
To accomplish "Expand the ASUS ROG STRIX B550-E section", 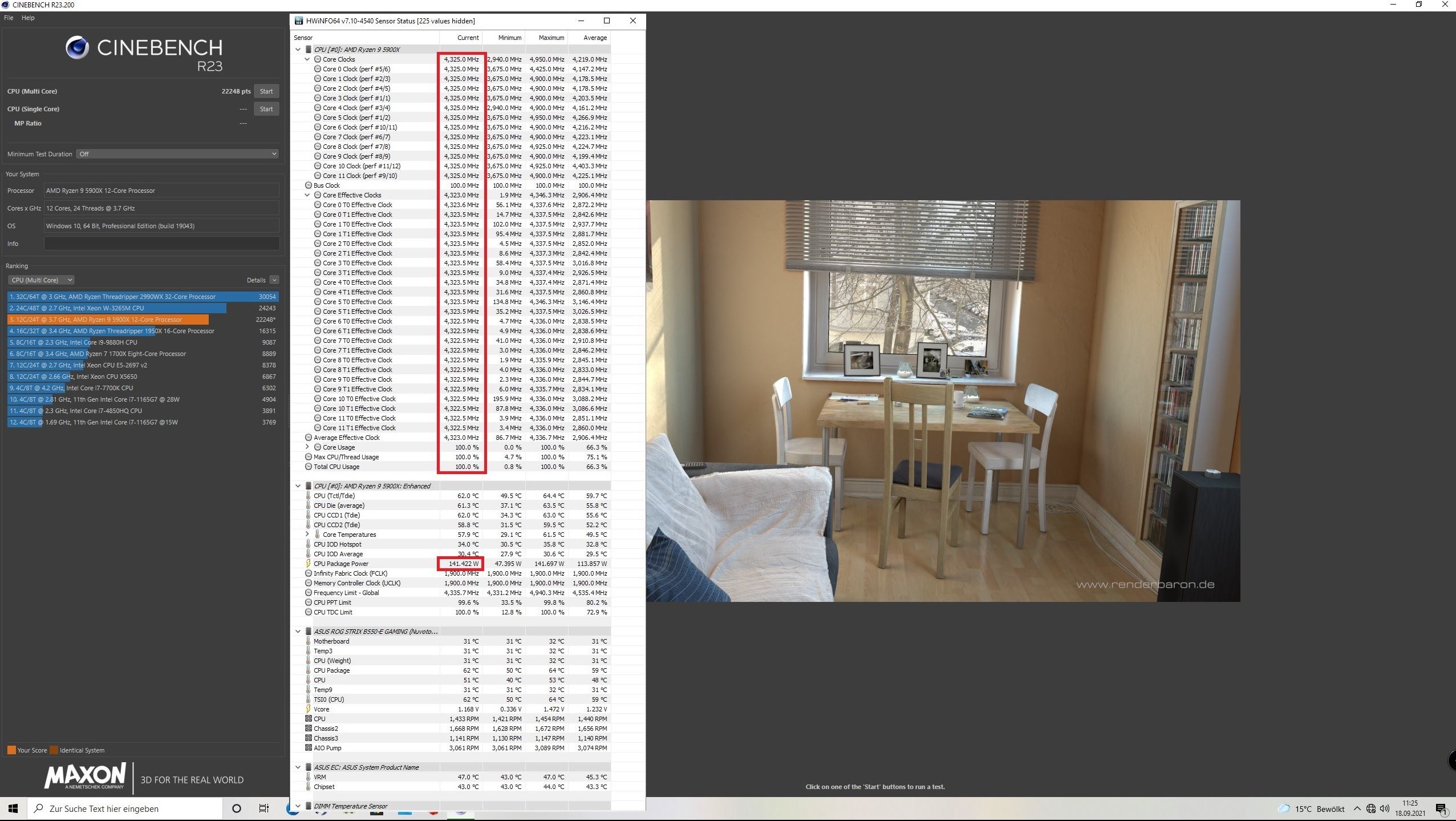I will click(x=298, y=631).
